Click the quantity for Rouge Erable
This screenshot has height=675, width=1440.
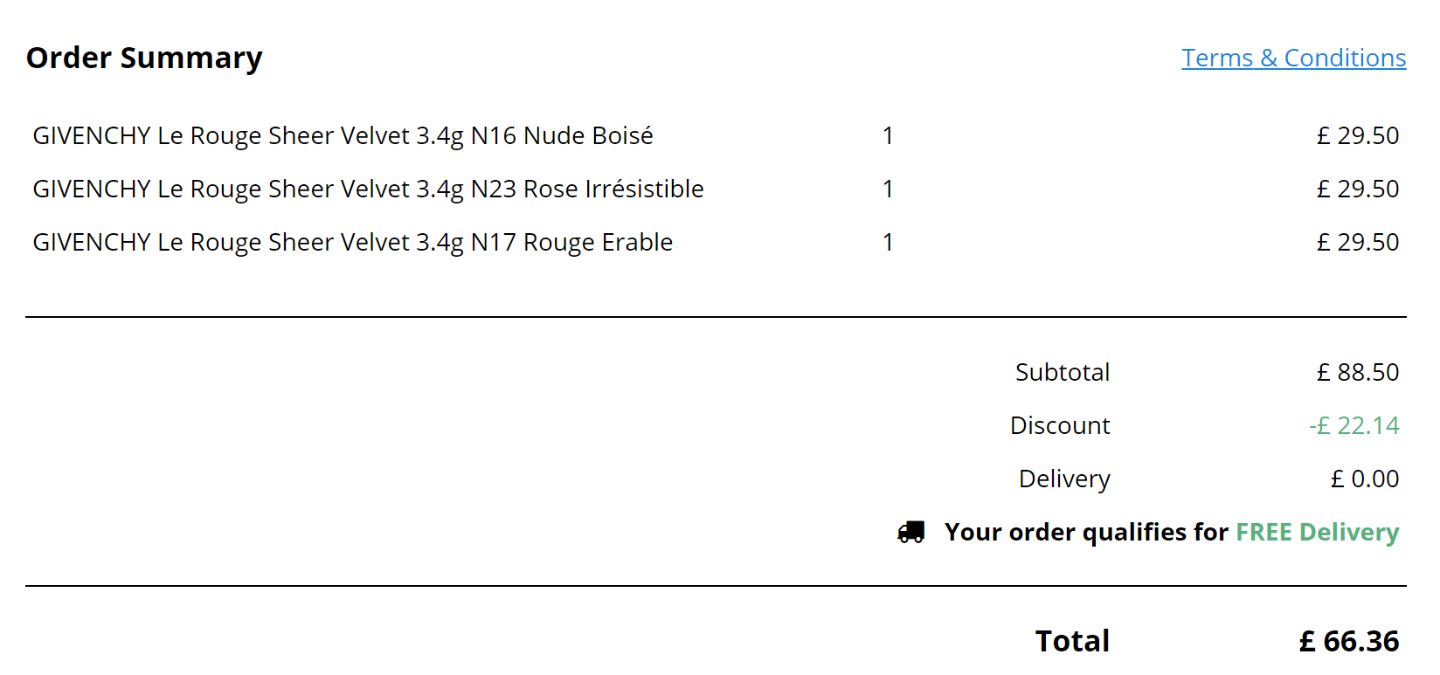pyautogui.click(x=888, y=242)
